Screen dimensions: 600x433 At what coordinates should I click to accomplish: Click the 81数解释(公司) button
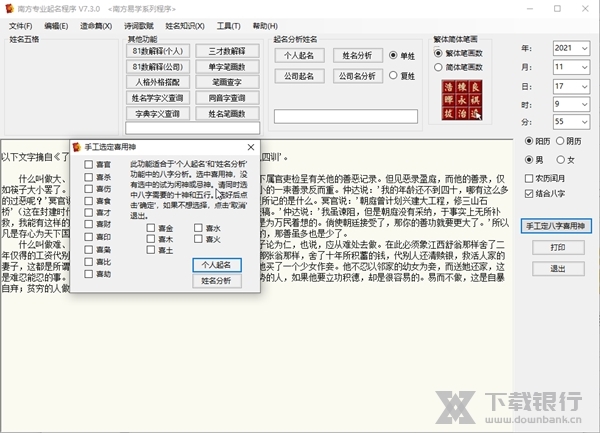tap(158, 67)
